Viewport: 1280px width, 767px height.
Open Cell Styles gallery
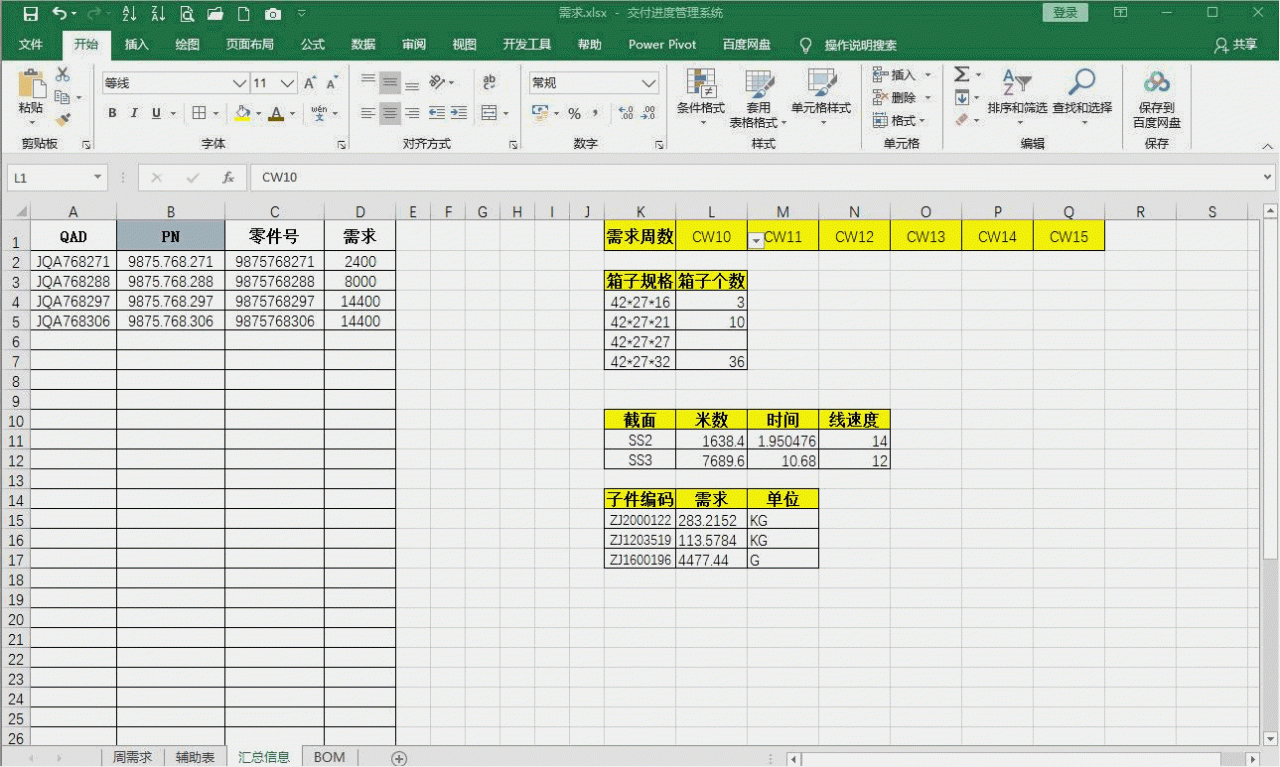821,97
